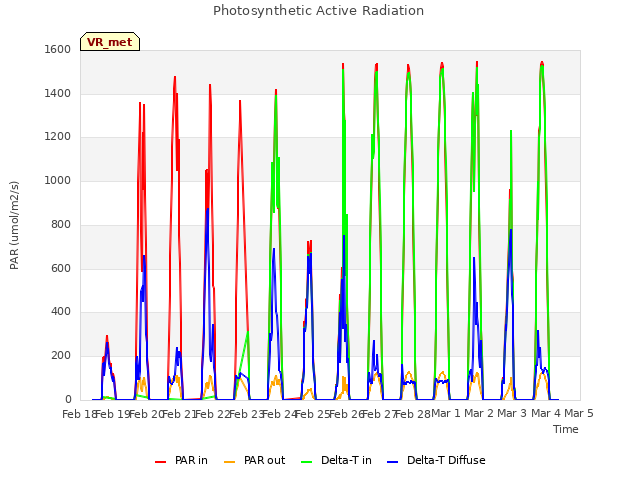640x480 pixels.
Task: Click the Mar 2 x-axis tick label
Action: (479, 413)
